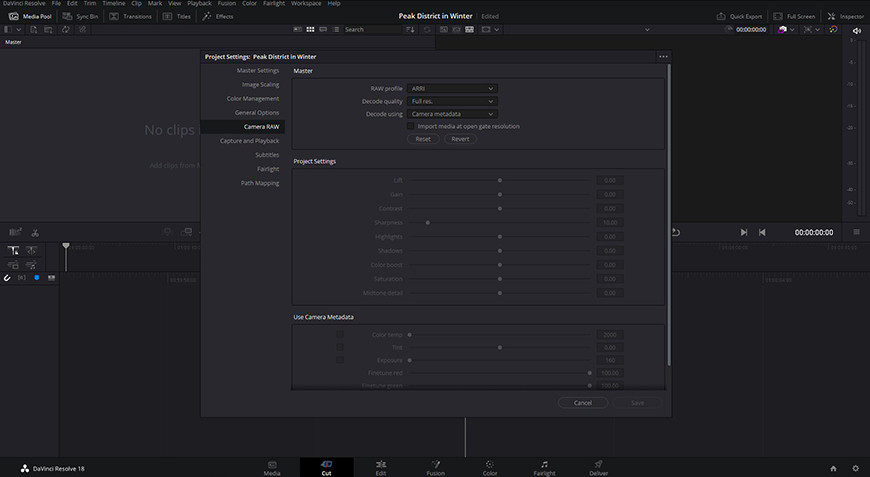870x477 pixels.
Task: Open the RAW profile dropdown
Action: (x=452, y=89)
